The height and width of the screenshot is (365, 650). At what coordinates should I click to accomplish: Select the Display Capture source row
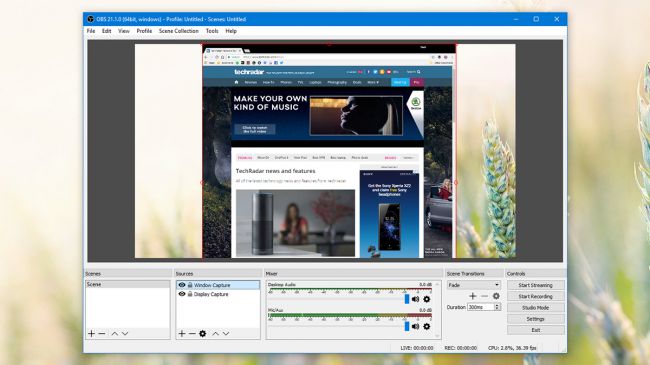(x=218, y=294)
